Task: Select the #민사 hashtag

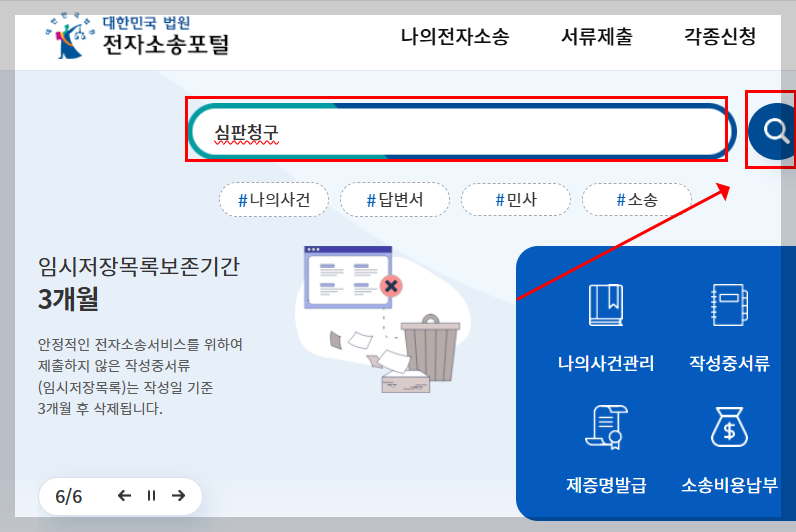Action: pos(516,200)
